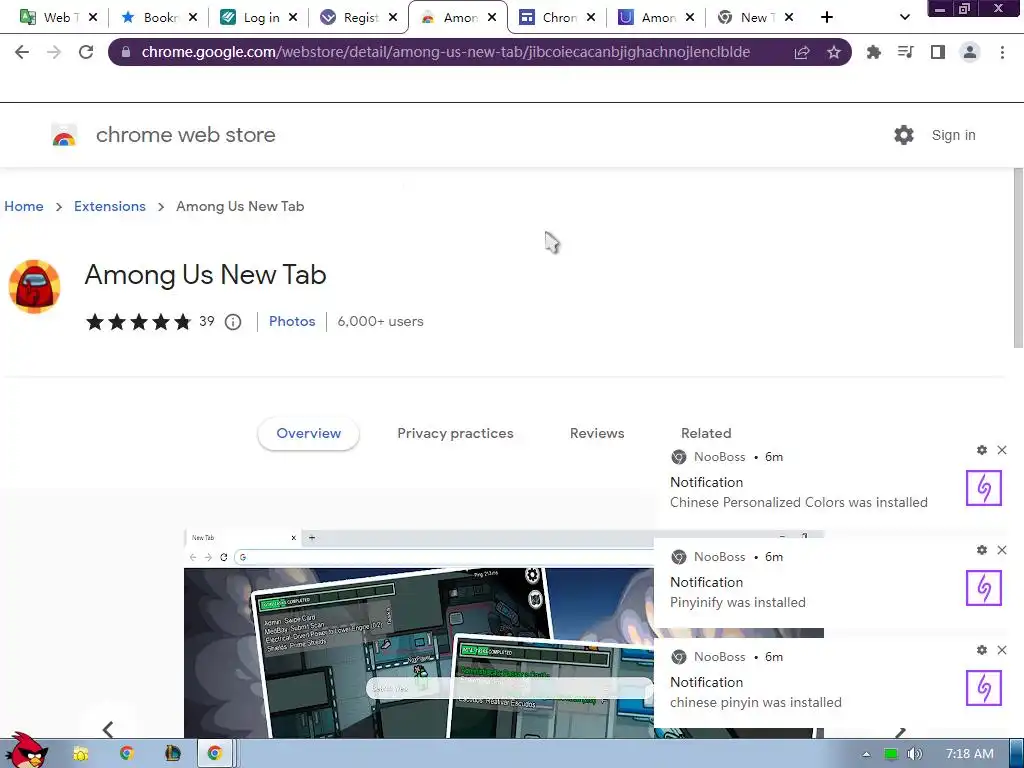Open the Extensions puzzle icon
The height and width of the screenshot is (768, 1024).
[873, 52]
